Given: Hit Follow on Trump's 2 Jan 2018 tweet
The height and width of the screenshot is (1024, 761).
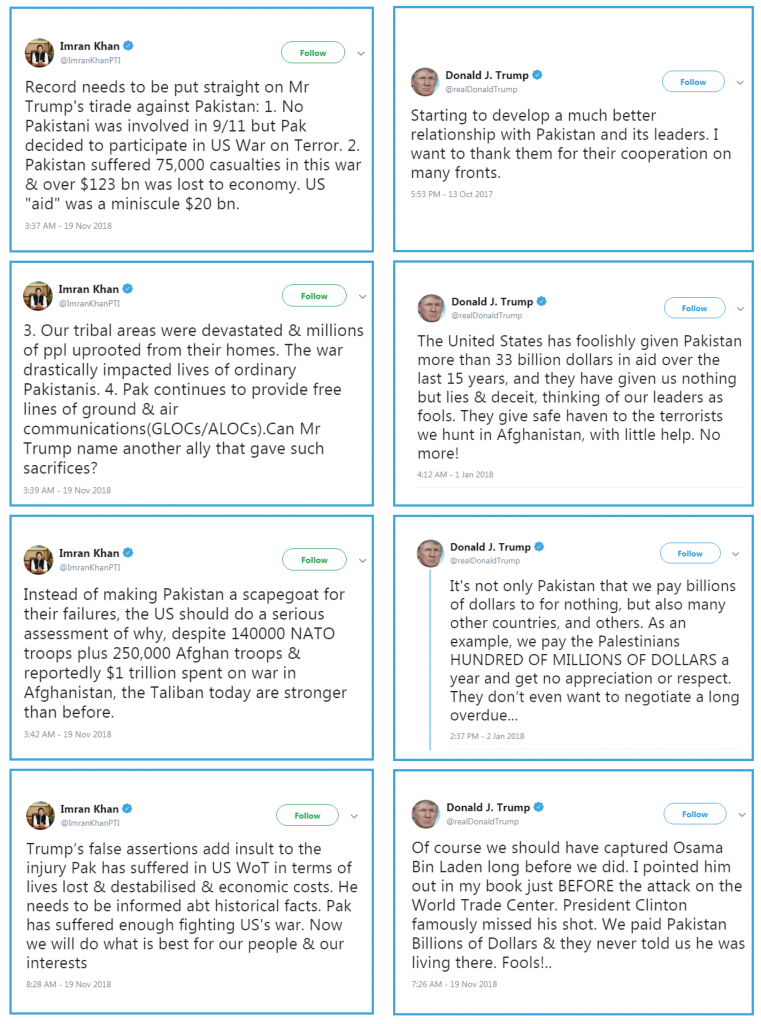Looking at the screenshot, I should point(690,553).
